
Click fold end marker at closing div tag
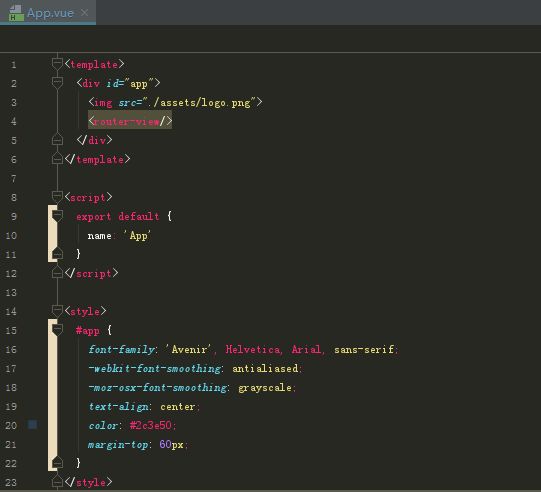57,139
